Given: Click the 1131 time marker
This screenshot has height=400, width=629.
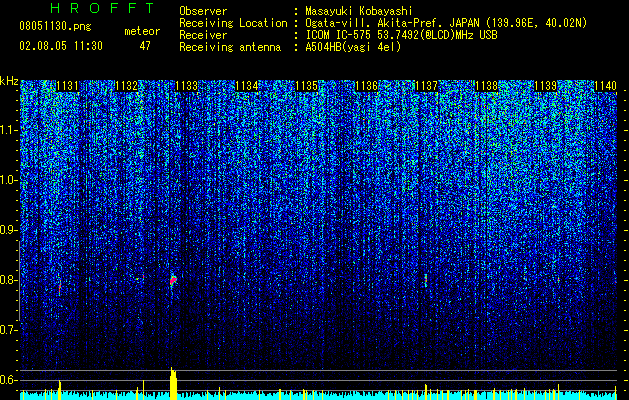Looking at the screenshot, I should 67,86.
